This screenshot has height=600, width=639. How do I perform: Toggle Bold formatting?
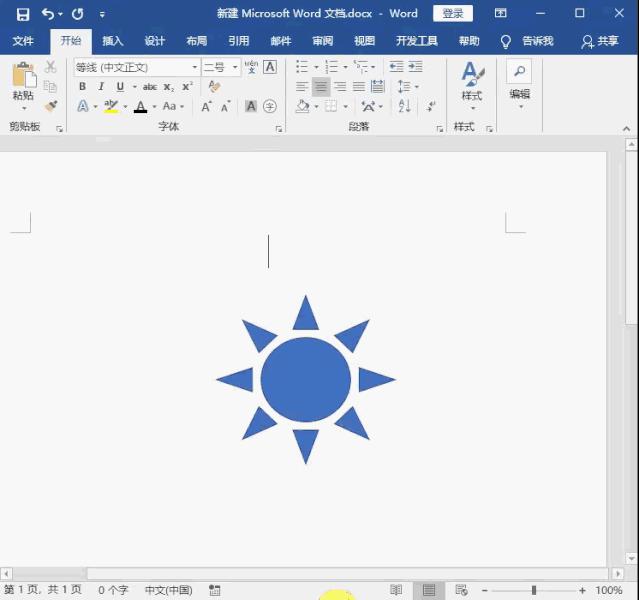click(x=82, y=86)
